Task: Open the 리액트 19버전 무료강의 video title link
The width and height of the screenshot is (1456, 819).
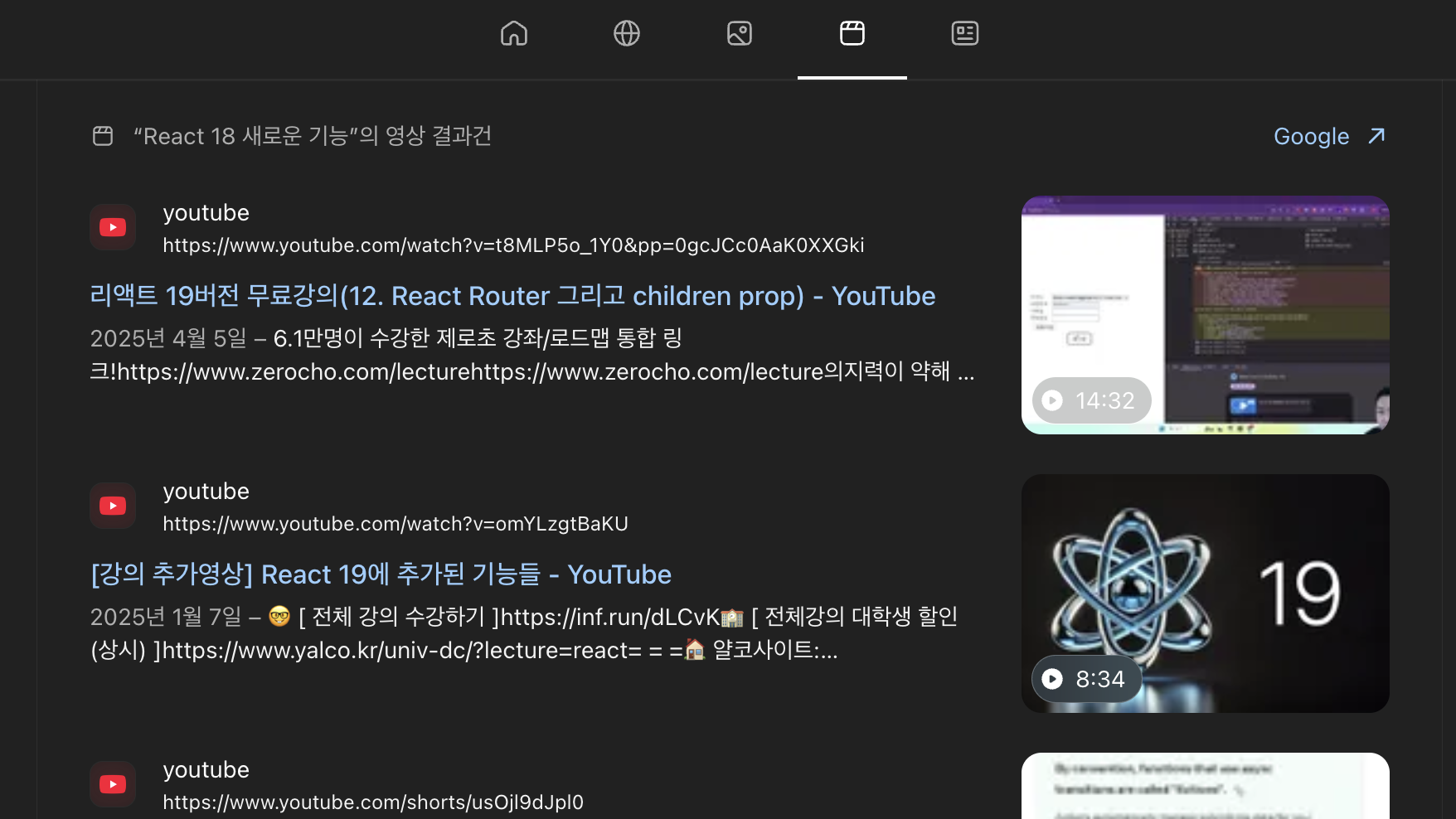Action: coord(512,296)
